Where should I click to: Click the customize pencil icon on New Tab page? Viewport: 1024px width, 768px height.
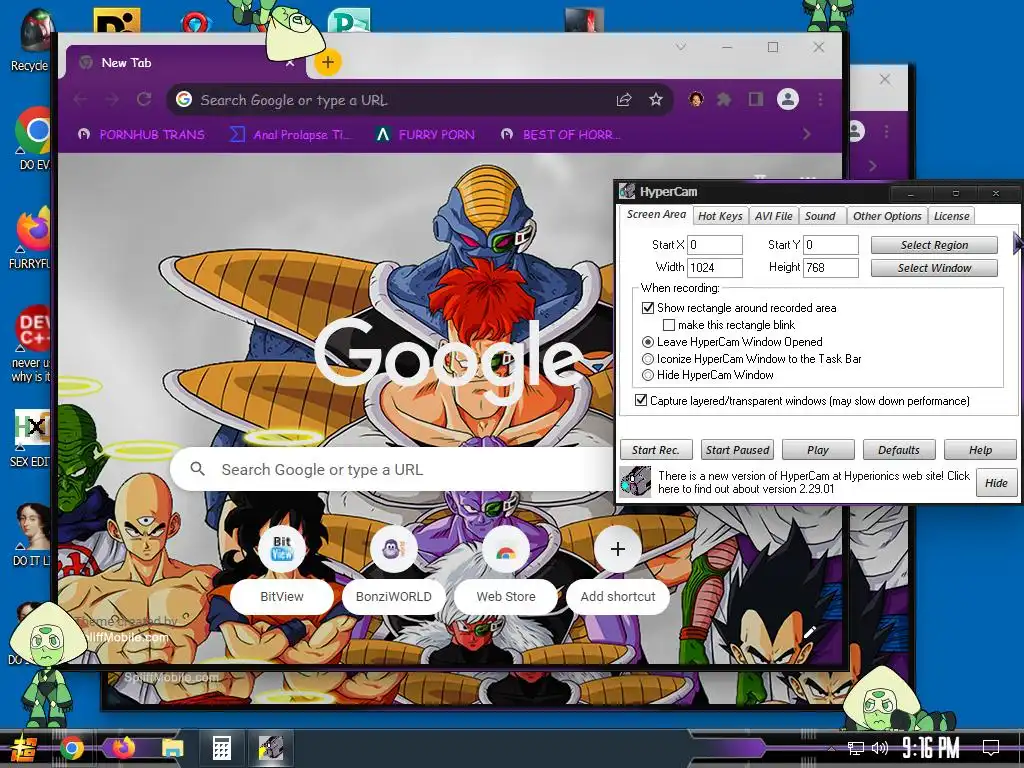pos(810,632)
